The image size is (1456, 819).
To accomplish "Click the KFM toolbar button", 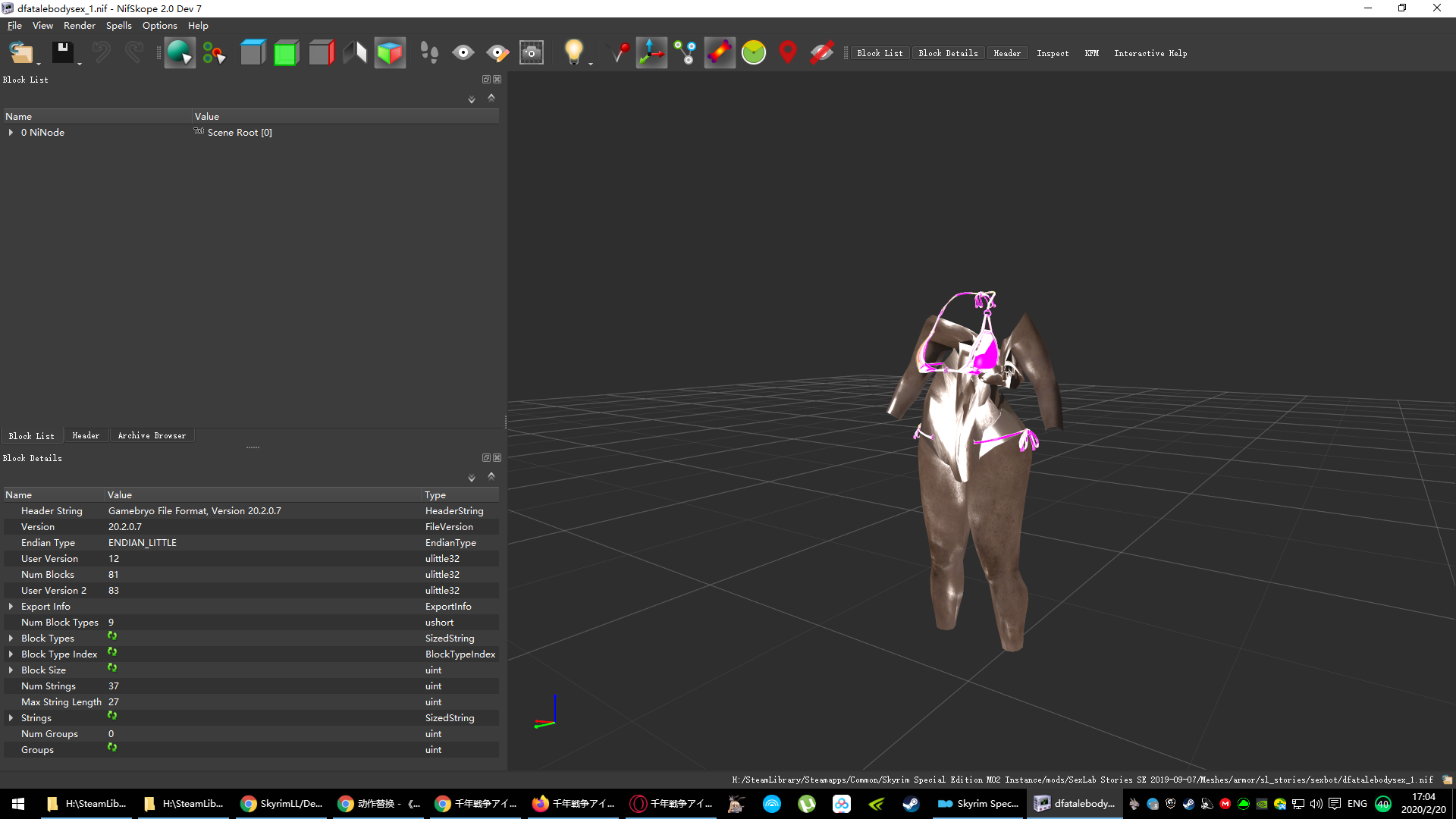I will (x=1091, y=53).
